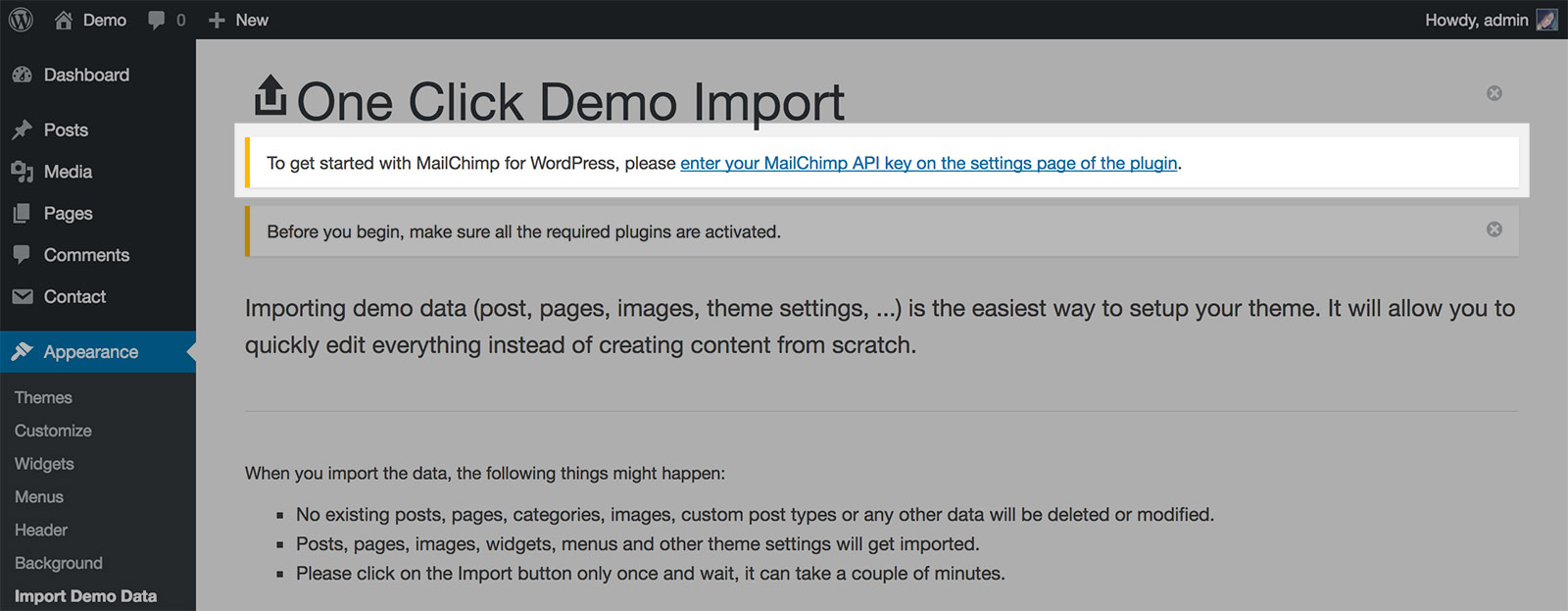Viewport: 1568px width, 611px height.
Task: Click the upload icon beside page title
Action: click(270, 96)
